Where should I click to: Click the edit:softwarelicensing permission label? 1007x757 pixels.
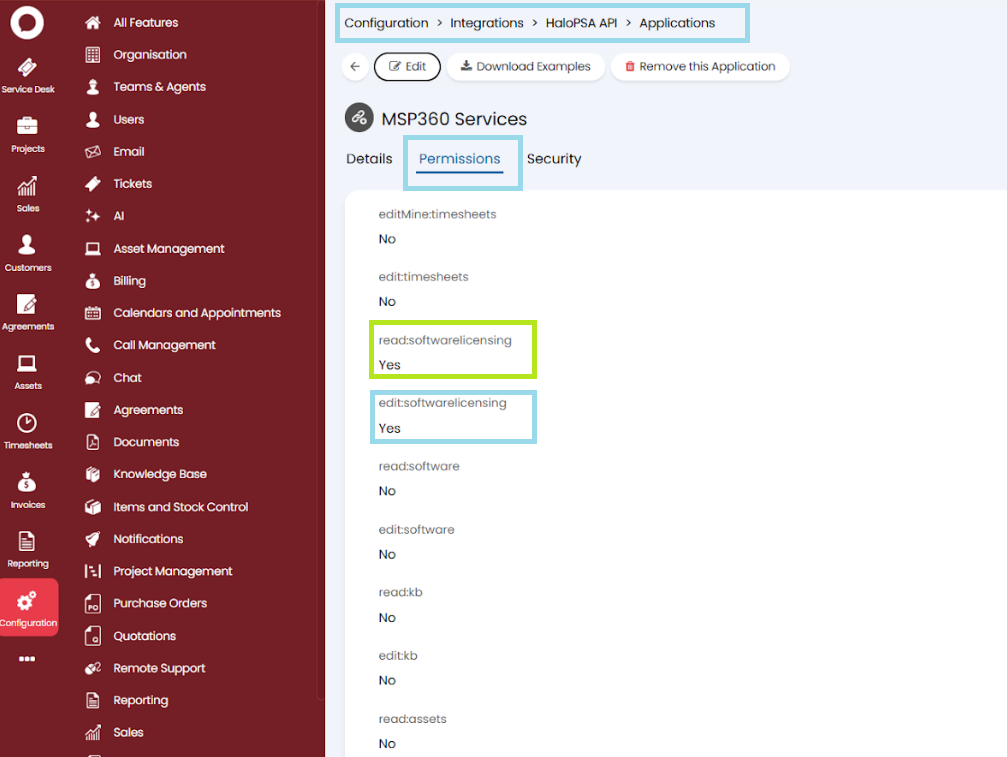coord(442,403)
